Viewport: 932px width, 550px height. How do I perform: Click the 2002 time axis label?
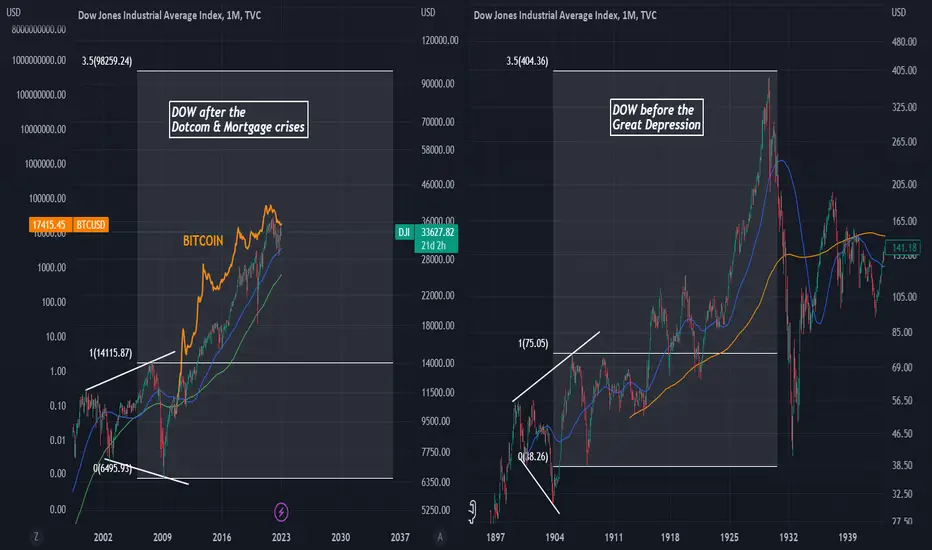103,537
